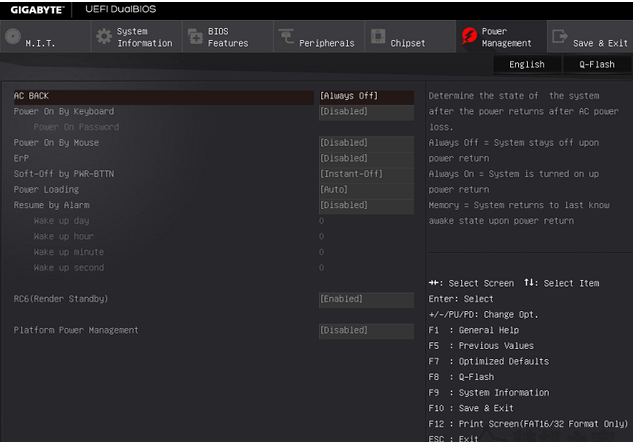This screenshot has height=442, width=633.
Task: Click the GIGABYTE logo
Action: [37, 10]
